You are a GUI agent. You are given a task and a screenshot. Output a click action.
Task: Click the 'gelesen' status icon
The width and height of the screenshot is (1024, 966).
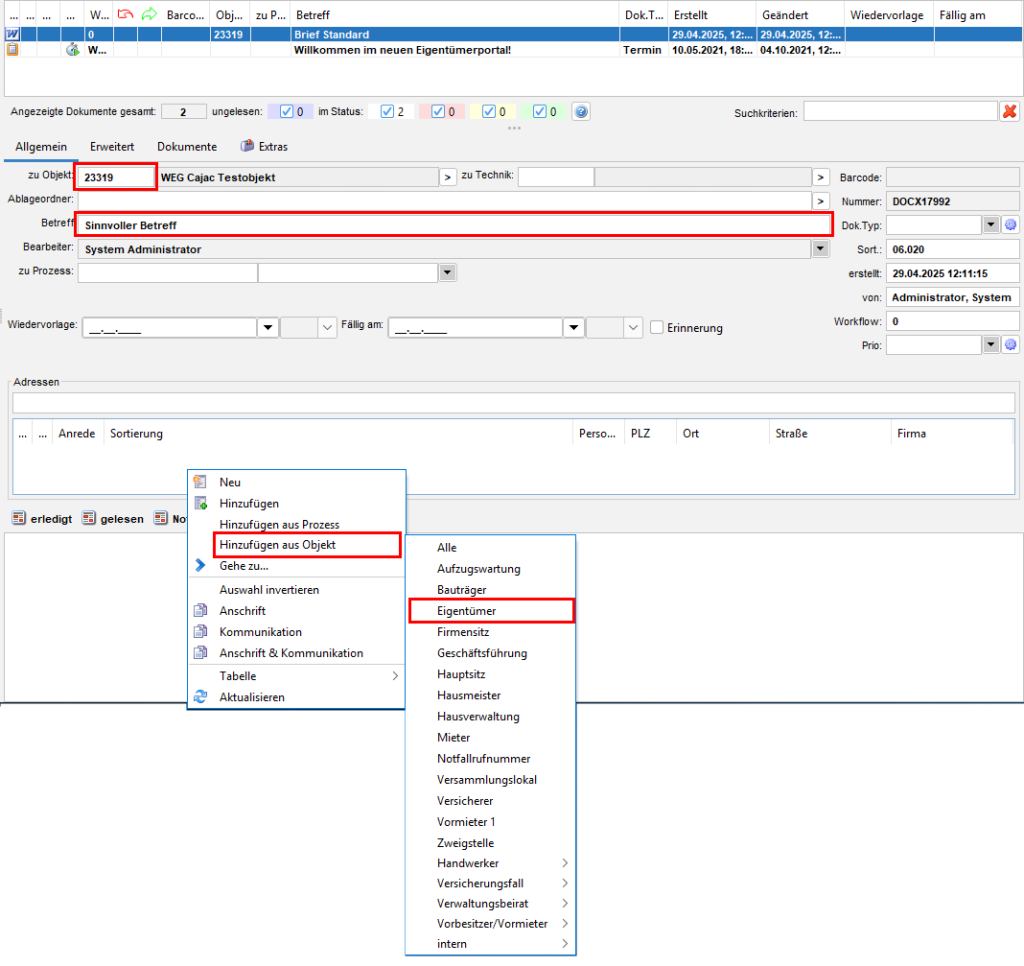pos(88,519)
